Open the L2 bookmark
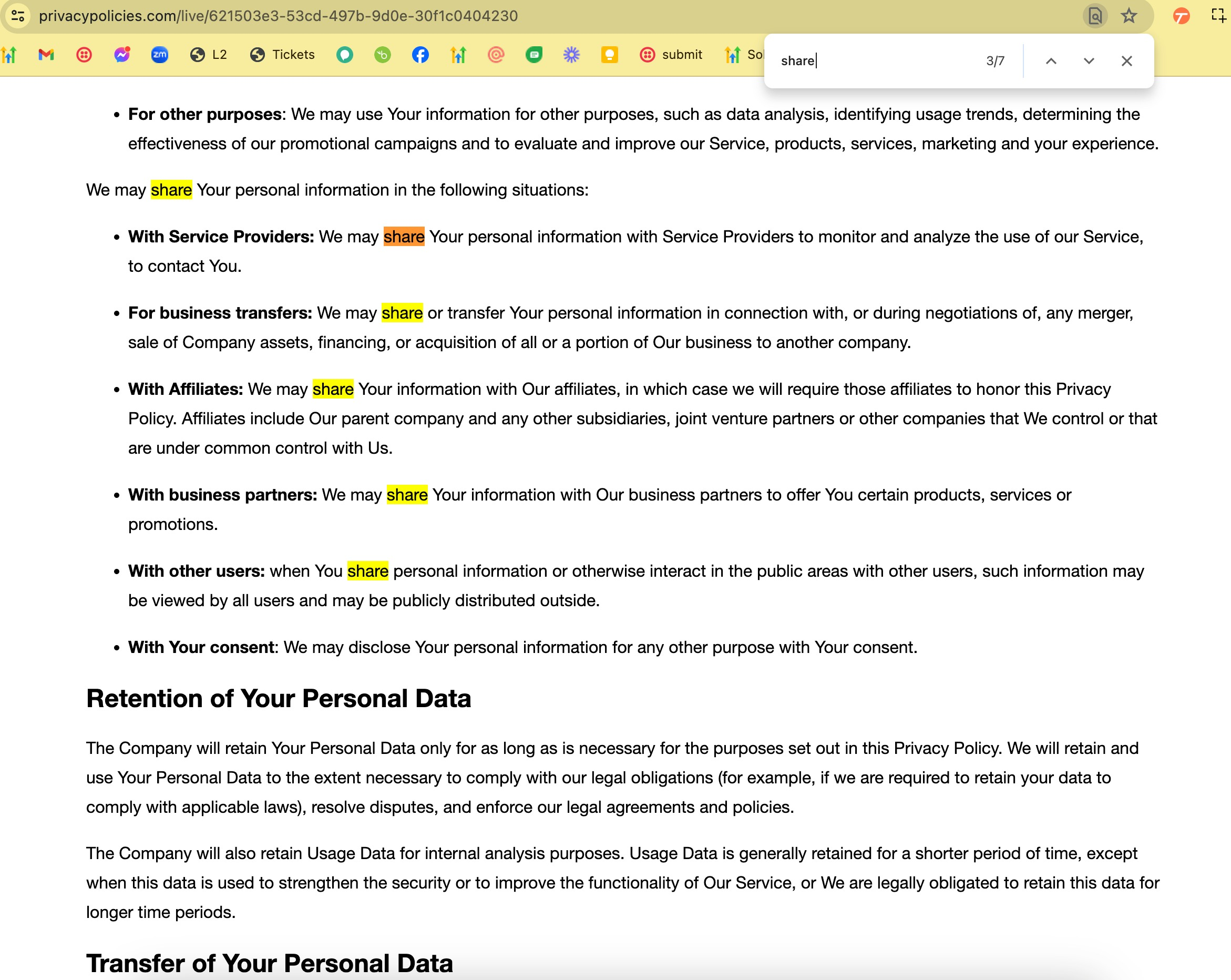 [209, 55]
